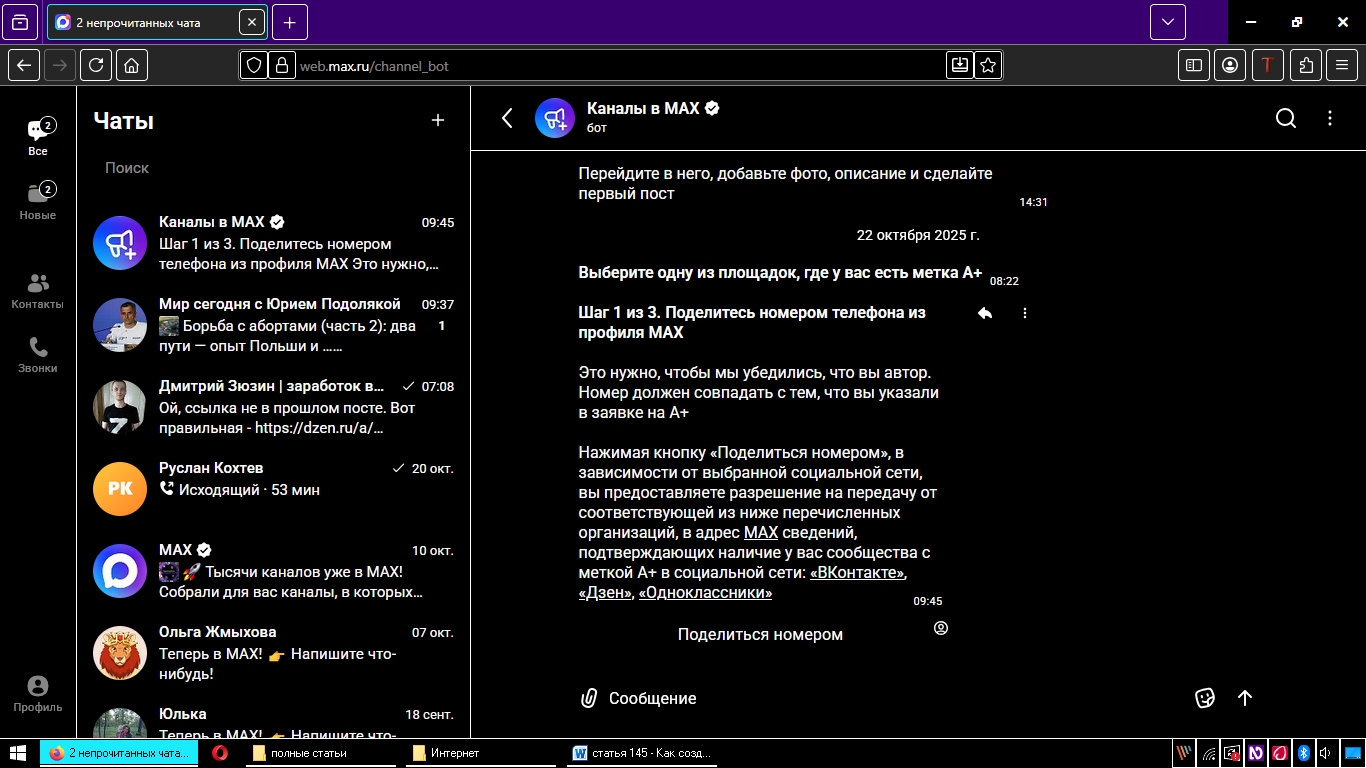
Task: Start a new chat with plus icon
Action: (437, 120)
